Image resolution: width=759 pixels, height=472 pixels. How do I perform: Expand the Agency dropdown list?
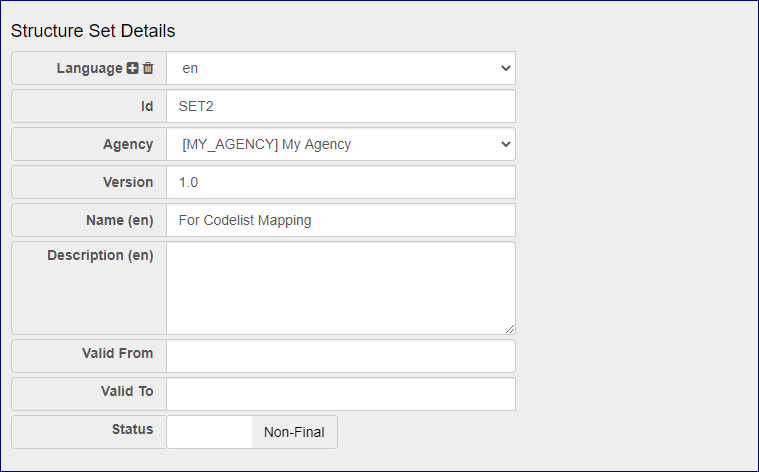coord(341,144)
